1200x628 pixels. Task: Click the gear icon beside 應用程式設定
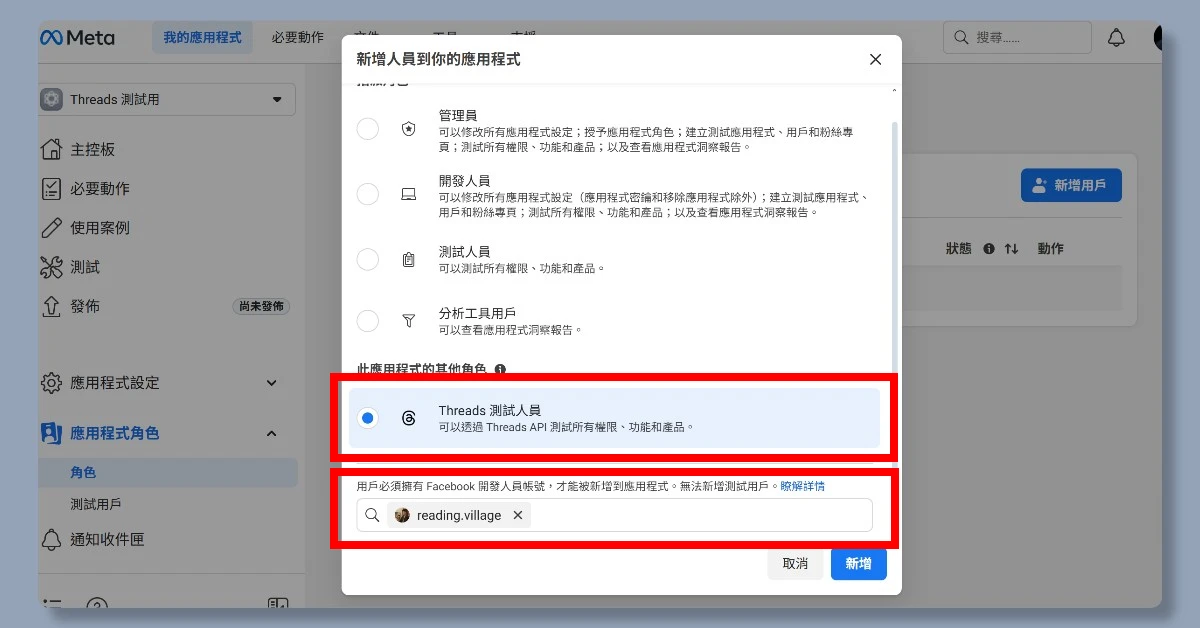pyautogui.click(x=51, y=383)
